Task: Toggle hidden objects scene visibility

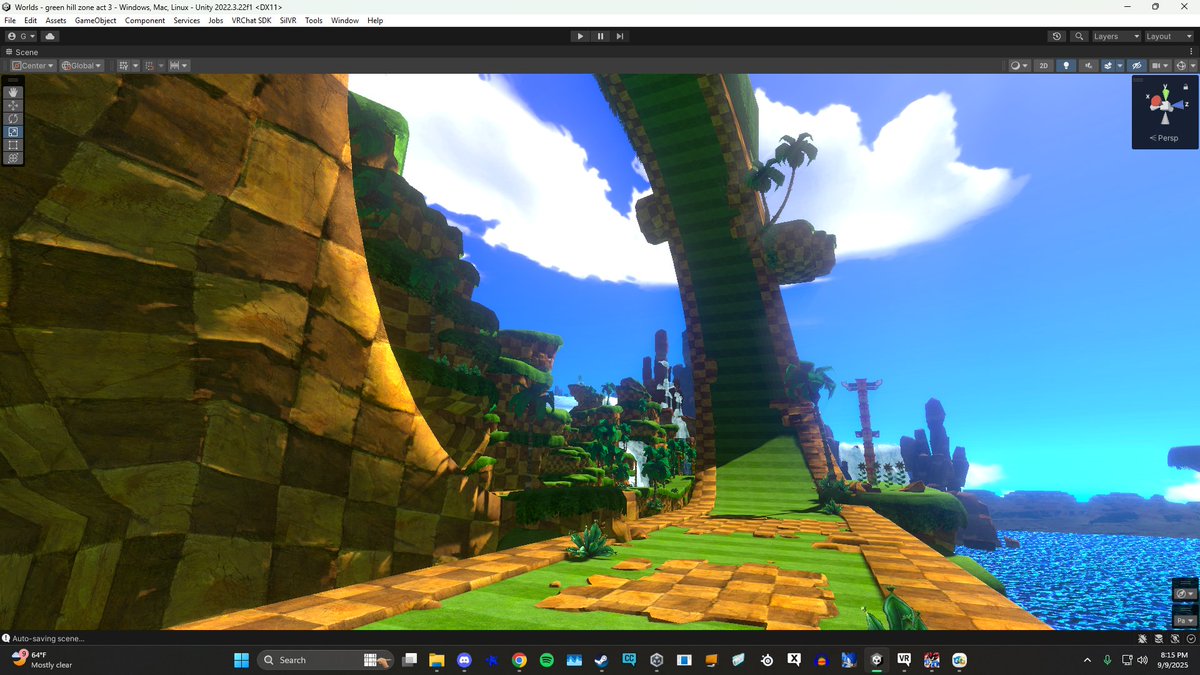Action: click(1137, 65)
